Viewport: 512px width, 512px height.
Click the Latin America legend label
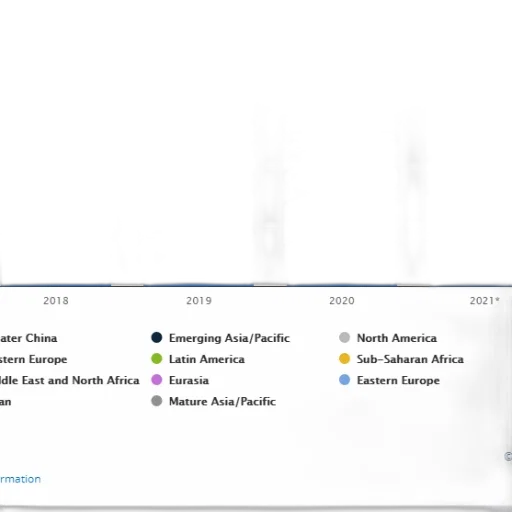207,359
